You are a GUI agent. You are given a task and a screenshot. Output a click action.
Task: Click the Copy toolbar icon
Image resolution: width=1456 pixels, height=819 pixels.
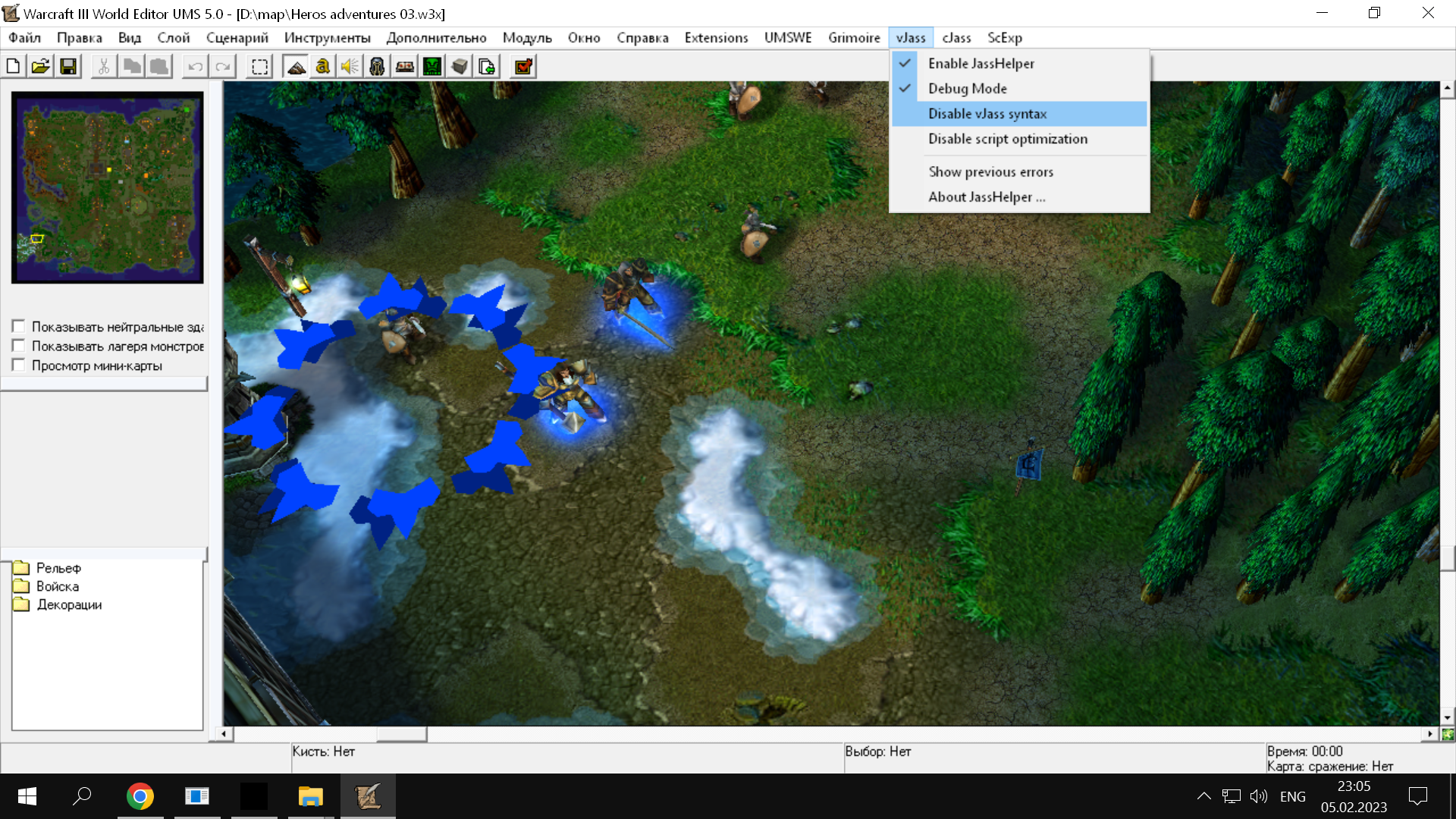click(132, 67)
